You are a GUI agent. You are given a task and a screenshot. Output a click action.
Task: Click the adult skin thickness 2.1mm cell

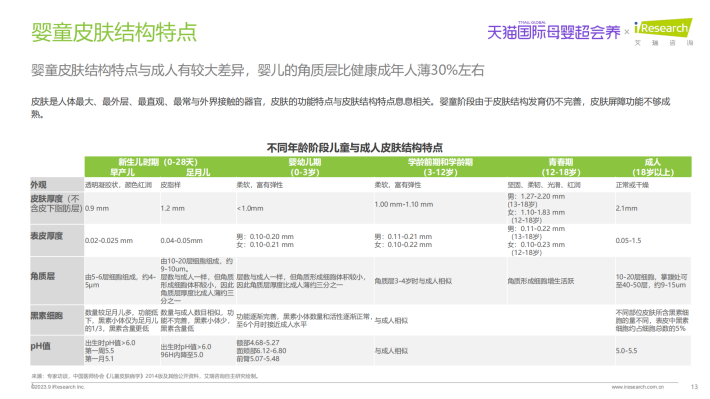click(x=626, y=208)
